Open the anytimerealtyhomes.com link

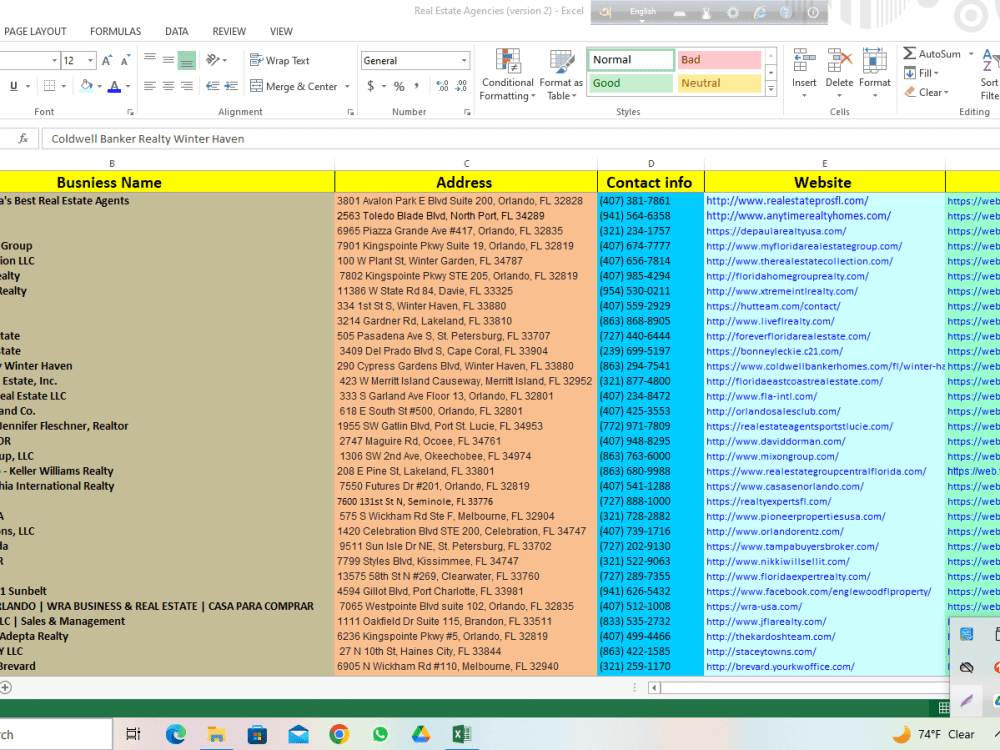click(x=798, y=216)
